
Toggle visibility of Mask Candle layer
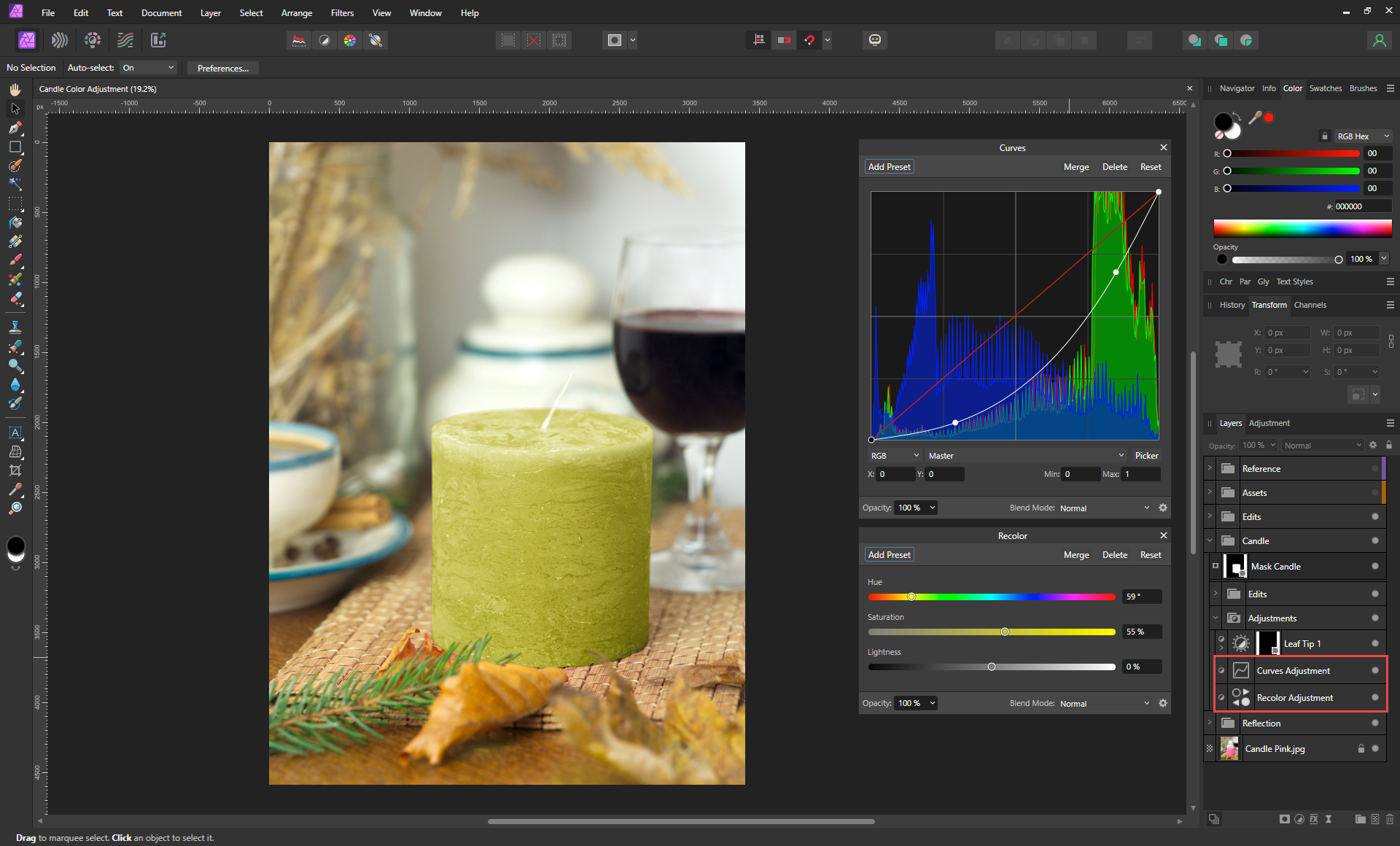click(x=1374, y=566)
